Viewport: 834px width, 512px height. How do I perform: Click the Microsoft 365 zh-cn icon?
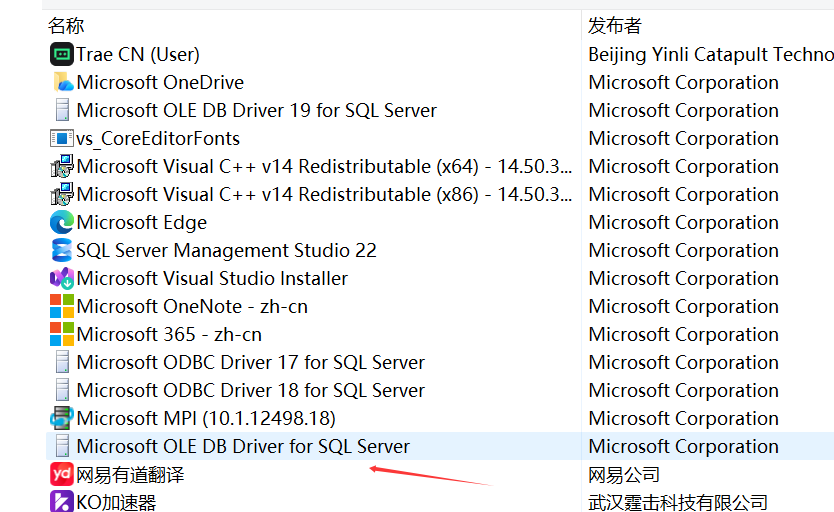pos(62,334)
